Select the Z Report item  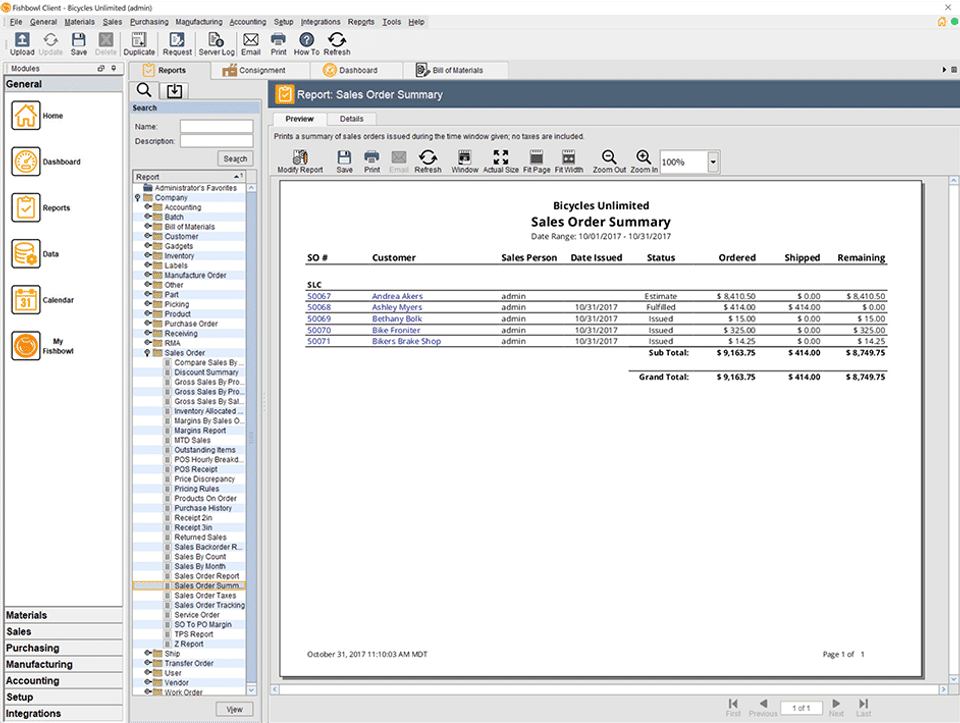tap(189, 644)
